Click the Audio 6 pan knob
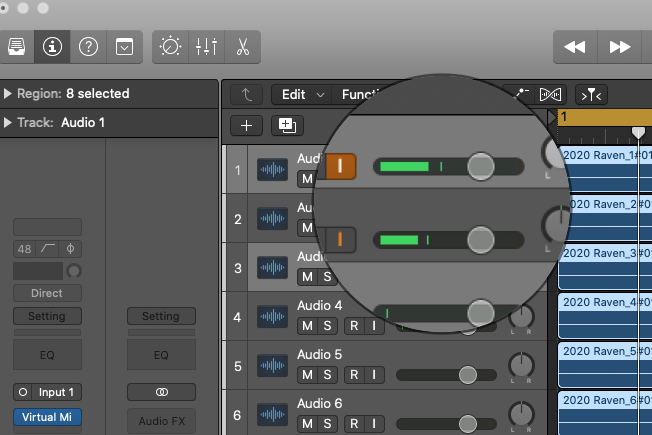The width and height of the screenshot is (652, 435). [x=521, y=414]
